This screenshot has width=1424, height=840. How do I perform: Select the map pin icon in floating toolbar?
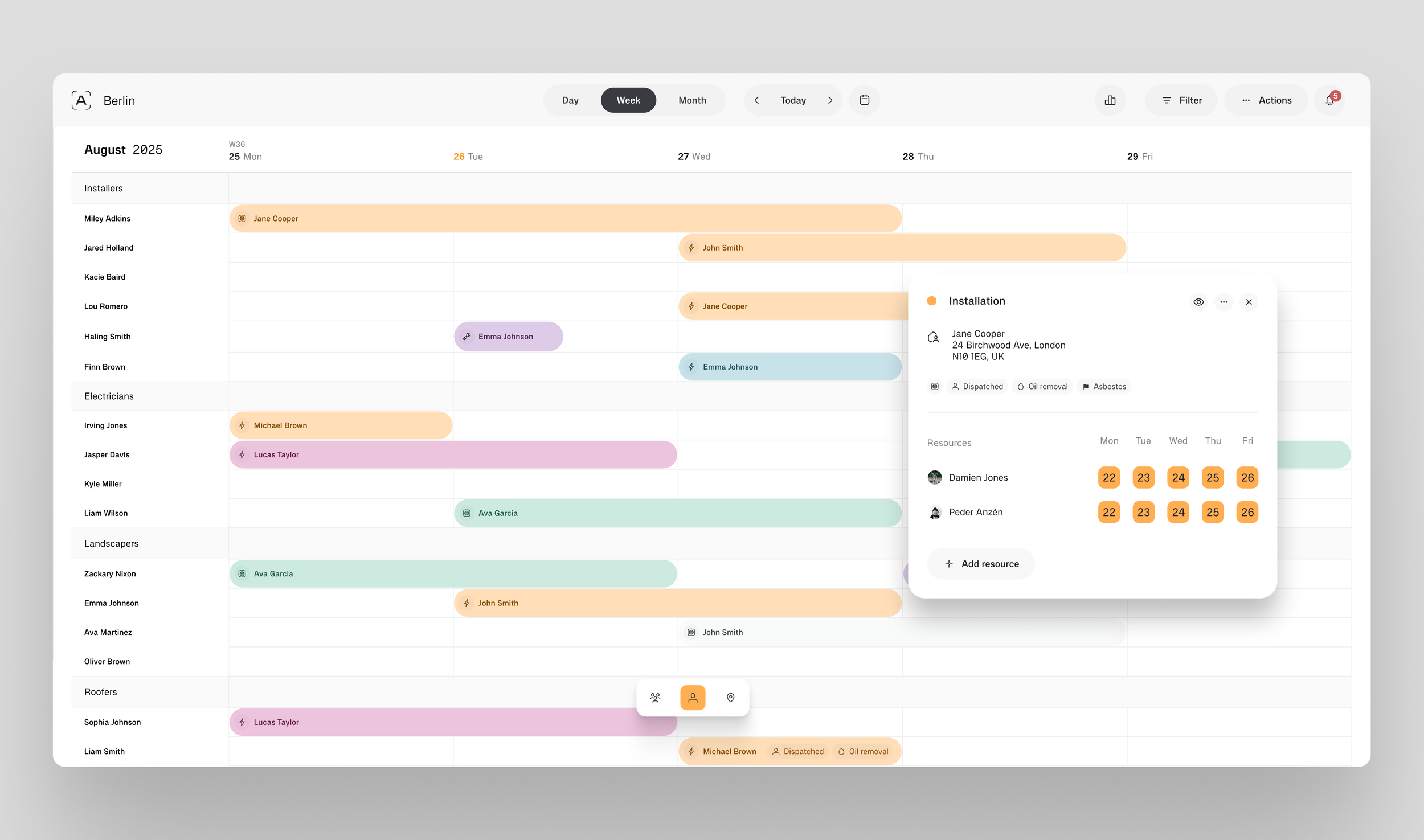point(730,697)
